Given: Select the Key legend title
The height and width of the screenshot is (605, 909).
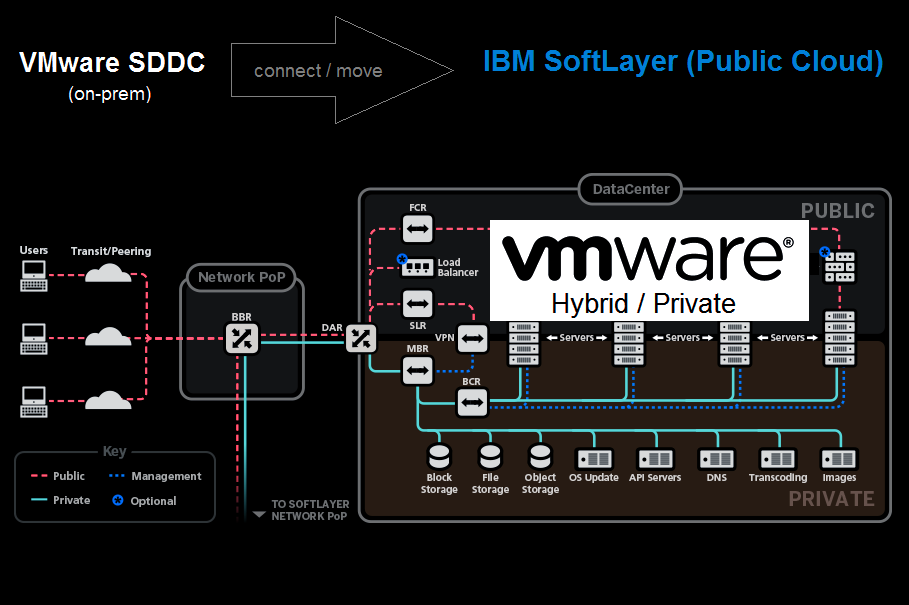Looking at the screenshot, I should (x=114, y=451).
